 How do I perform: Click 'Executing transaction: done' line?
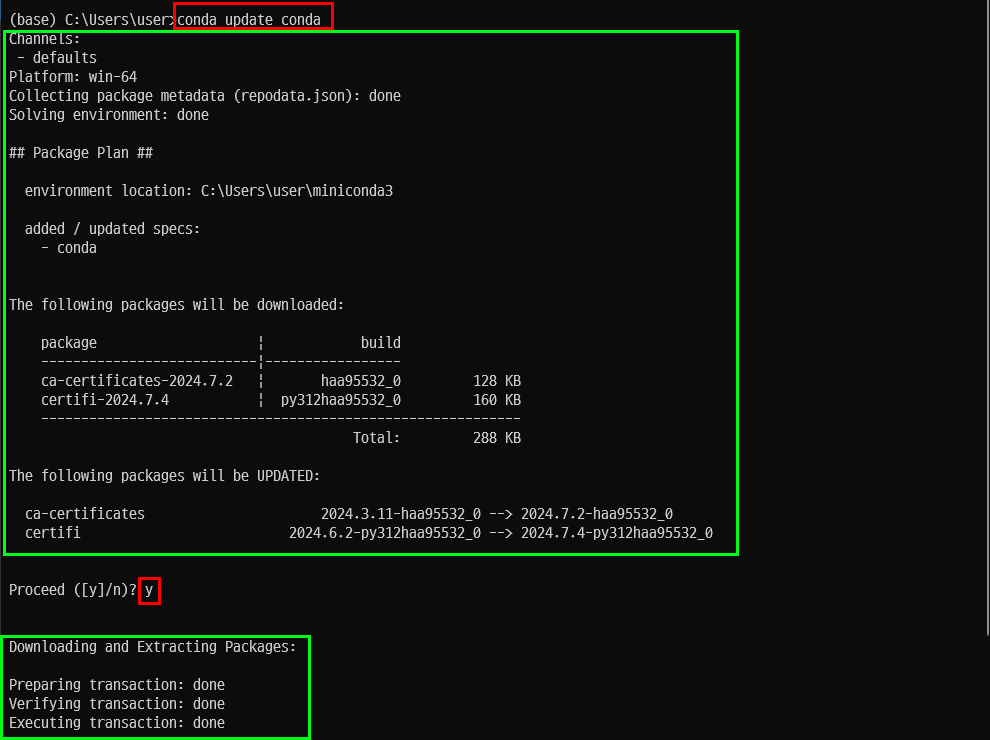click(x=117, y=723)
